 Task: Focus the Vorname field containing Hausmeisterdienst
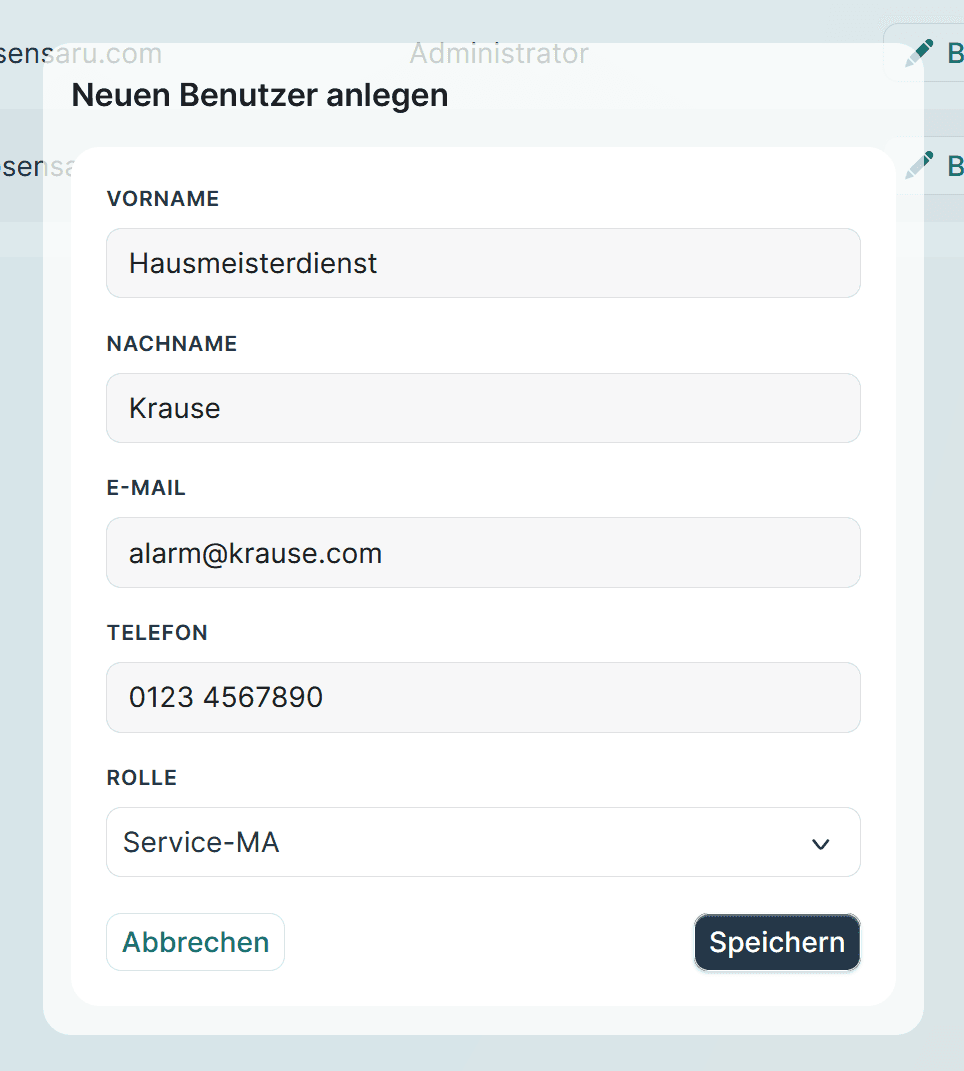[483, 263]
